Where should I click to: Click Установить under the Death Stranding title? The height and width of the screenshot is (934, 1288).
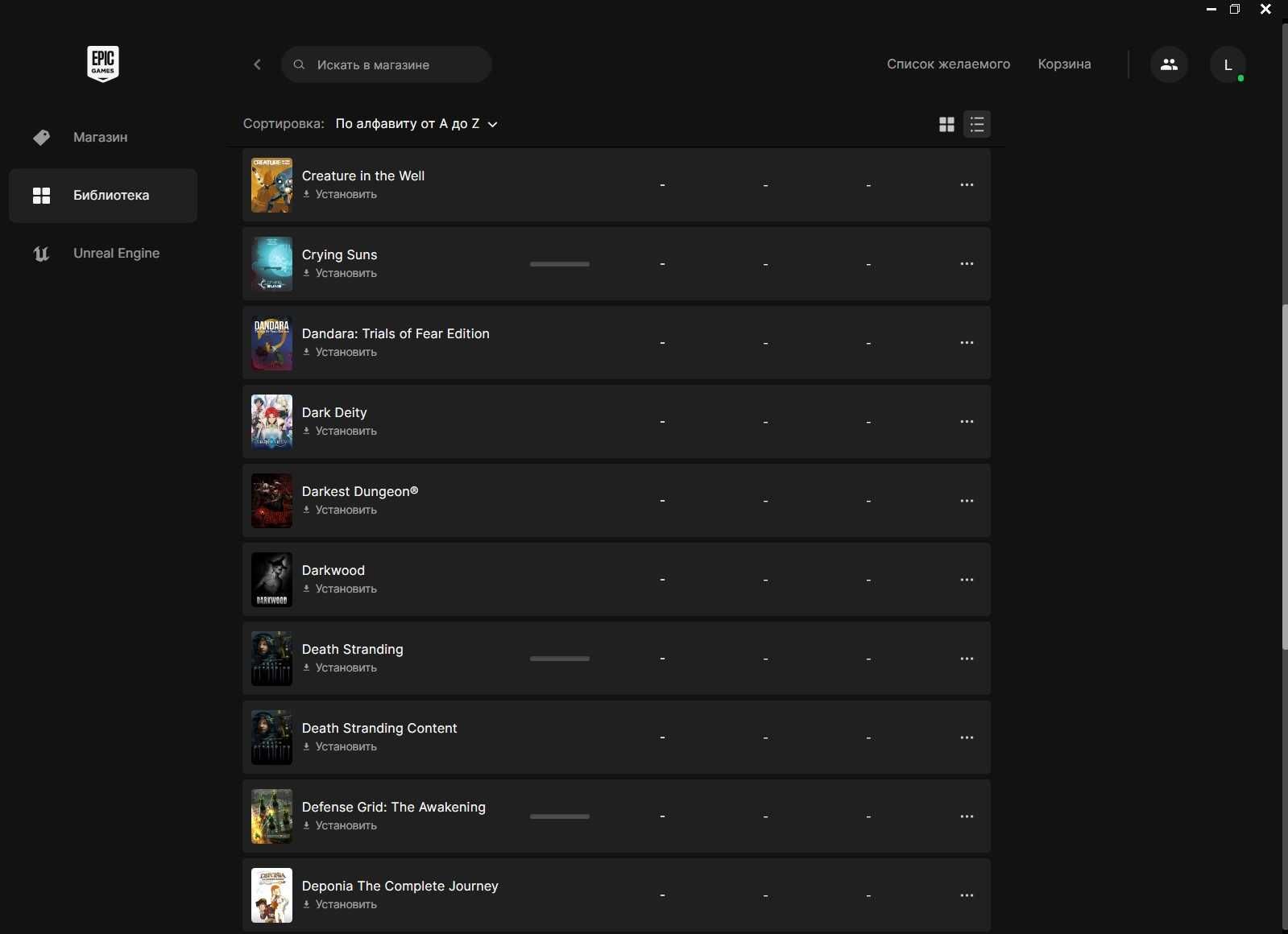pyautogui.click(x=340, y=668)
